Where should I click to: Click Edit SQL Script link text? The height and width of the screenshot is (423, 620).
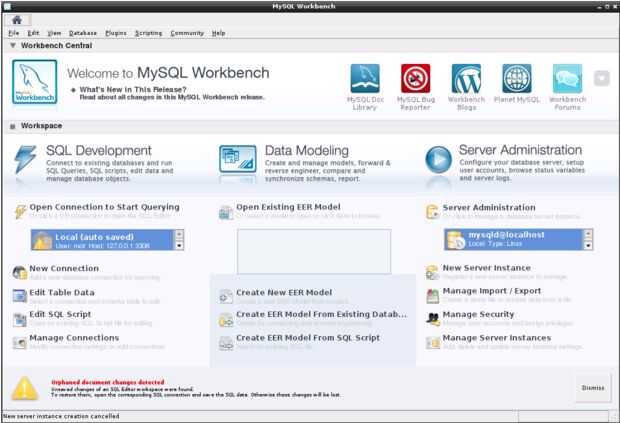[x=60, y=314]
